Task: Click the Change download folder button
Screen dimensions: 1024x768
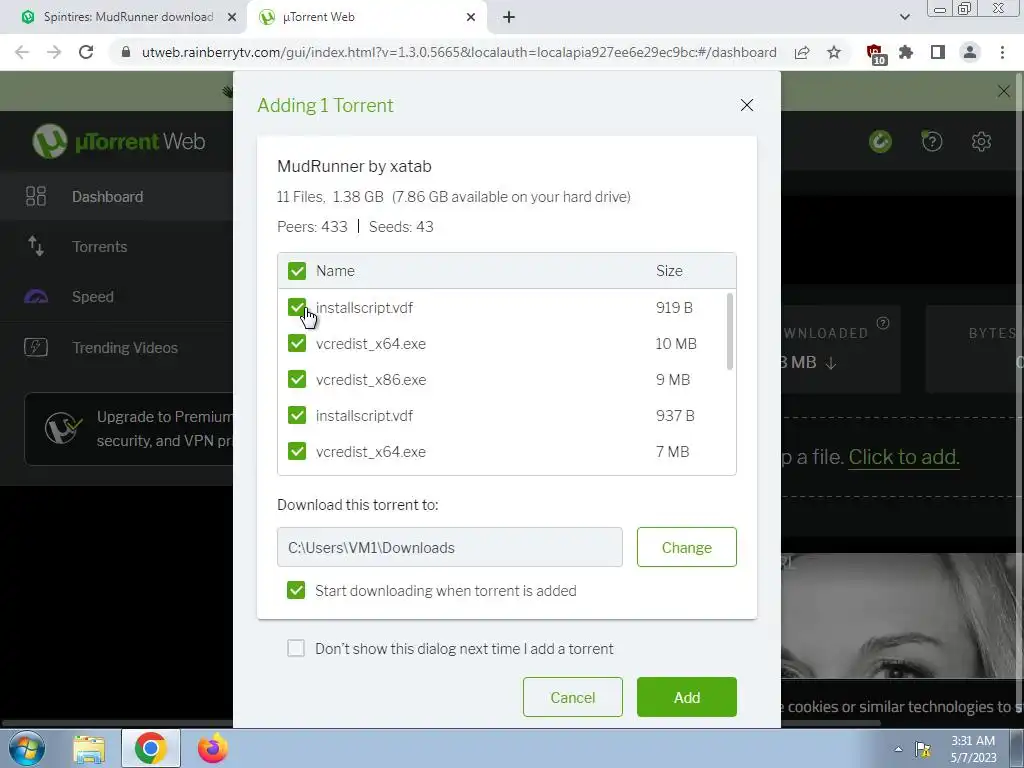Action: pos(686,547)
